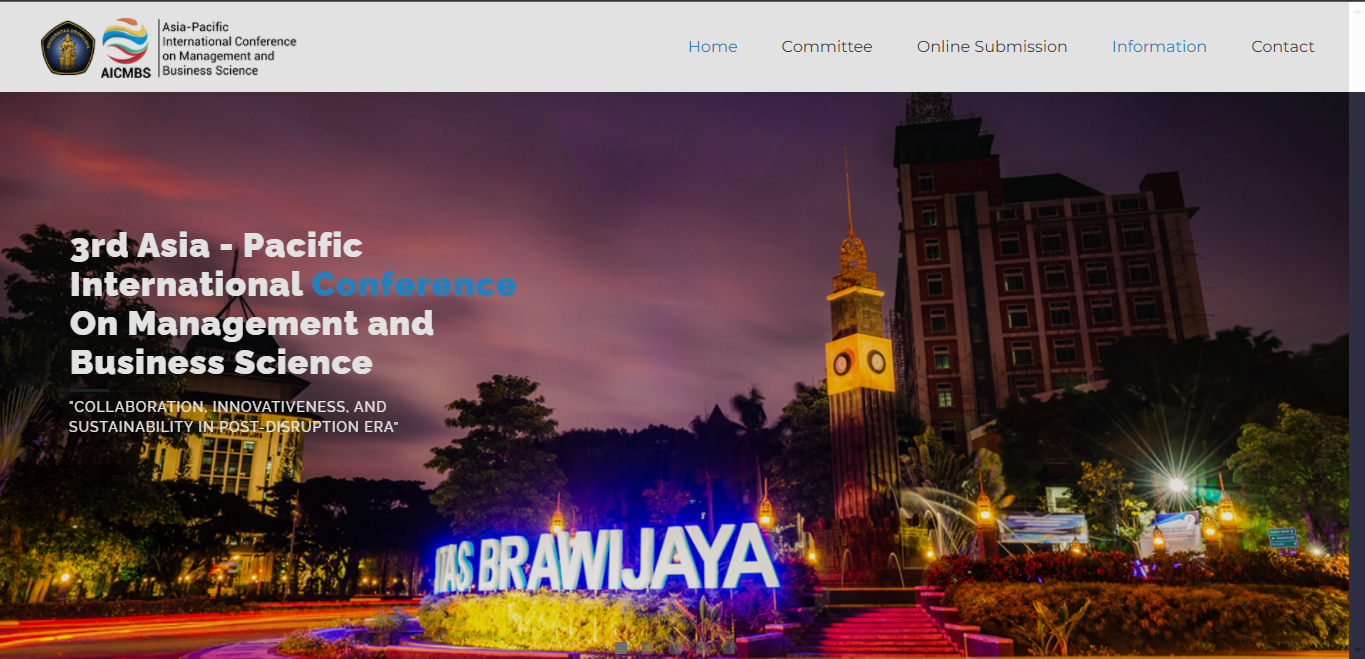Viewport: 1365px width, 659px height.
Task: Go to the fifth carousel slide indicator
Action: (x=729, y=648)
